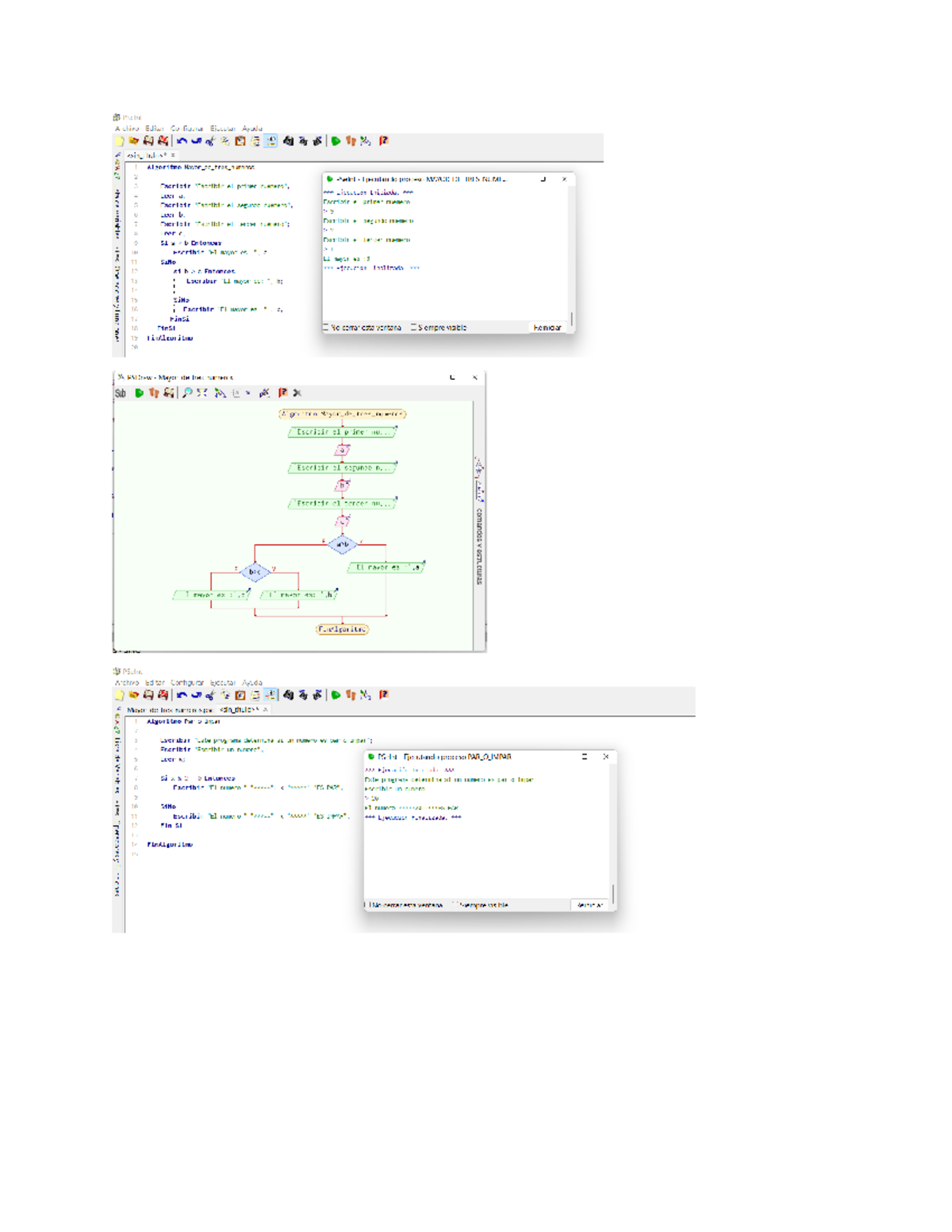Open the Ejecutar menu in bottom PSeInt window
This screenshot has height=1232, width=952.
click(222, 682)
